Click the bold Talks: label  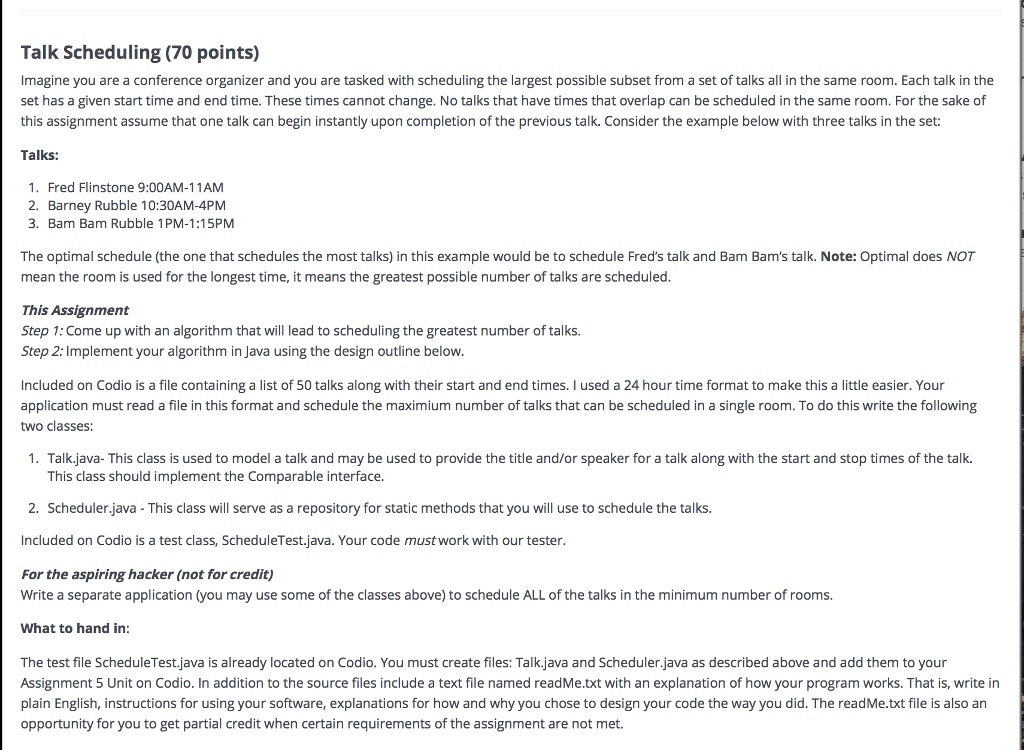point(39,155)
